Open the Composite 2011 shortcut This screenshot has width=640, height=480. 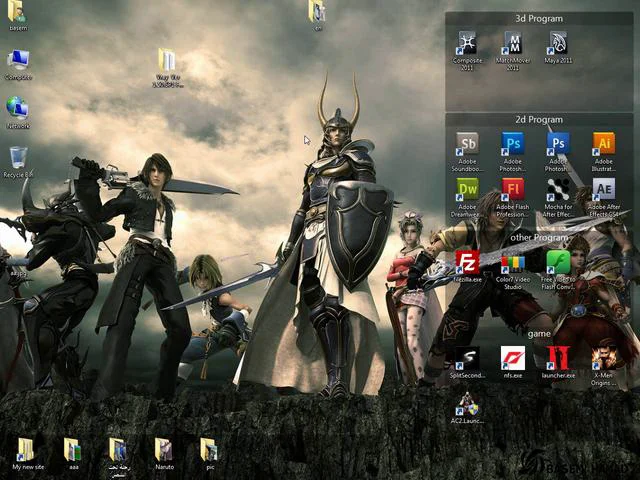click(467, 51)
